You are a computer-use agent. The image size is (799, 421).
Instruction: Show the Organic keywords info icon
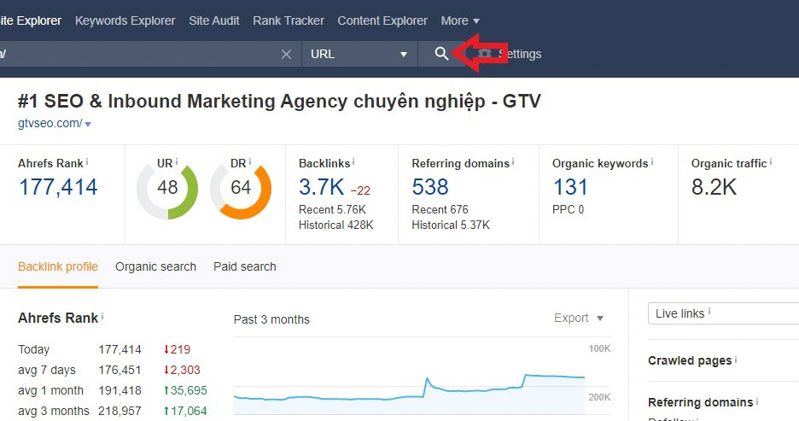(x=652, y=162)
